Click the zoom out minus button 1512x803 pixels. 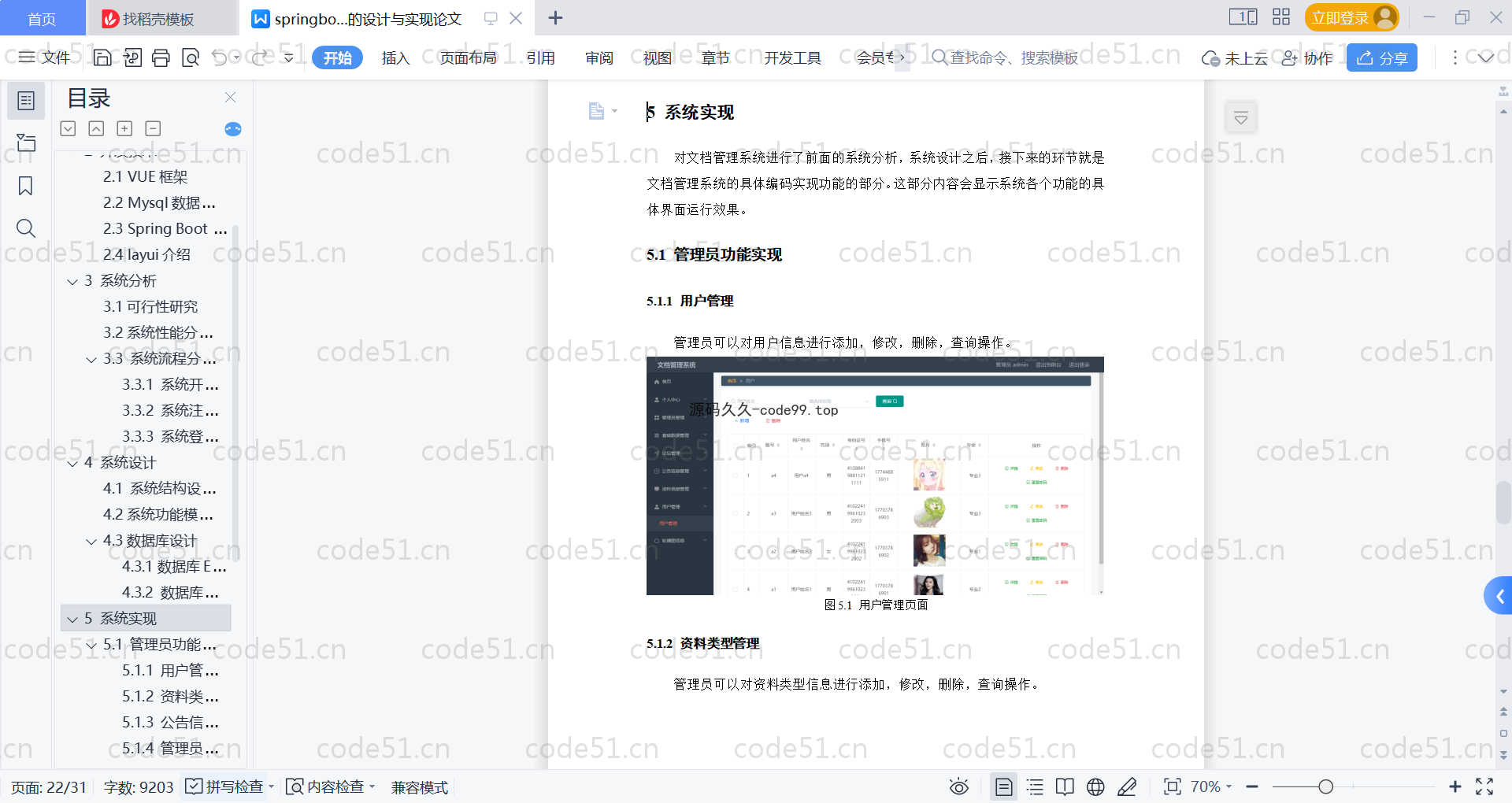(1252, 786)
